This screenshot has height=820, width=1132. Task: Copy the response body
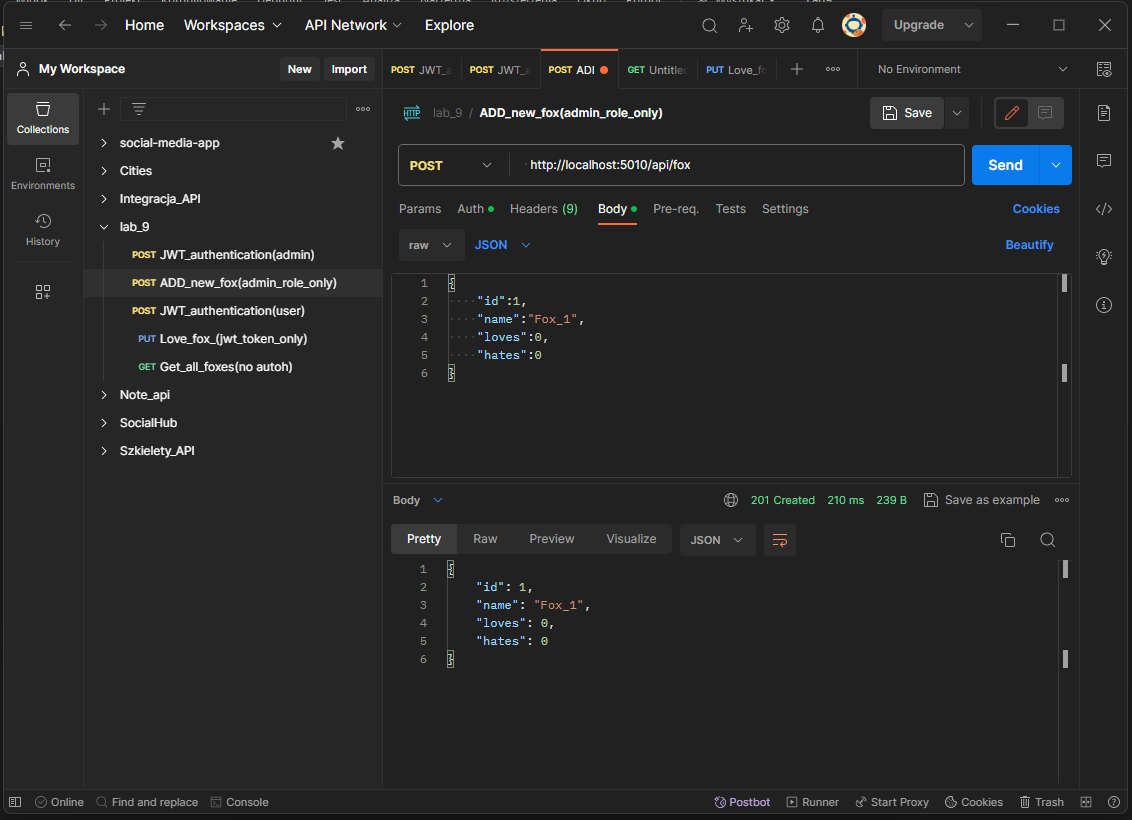[x=1009, y=540]
